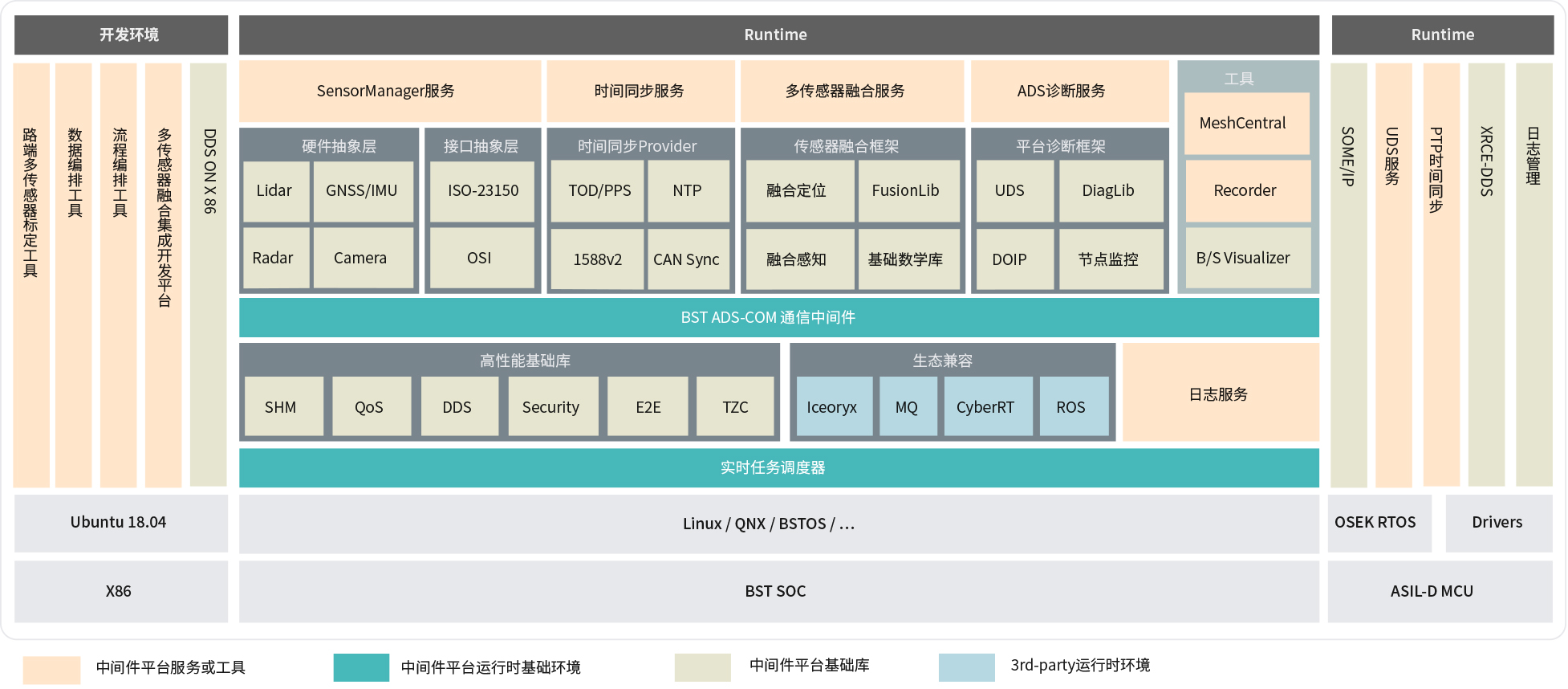Click the ISO-23150 interface block

482,191
